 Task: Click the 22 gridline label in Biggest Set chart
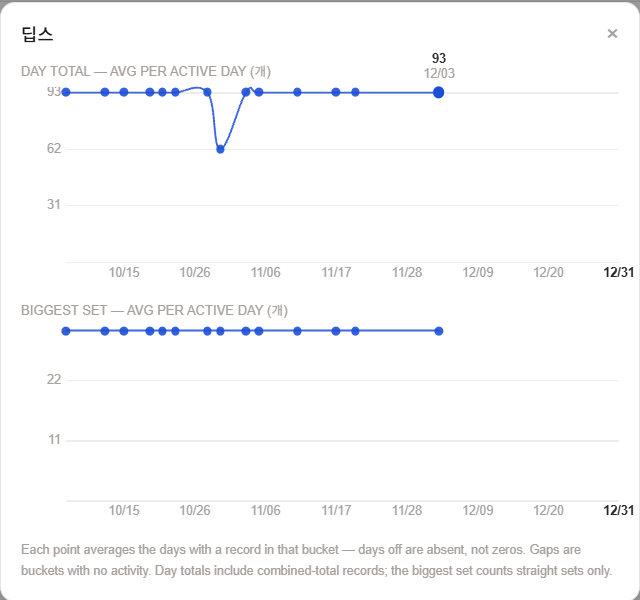(x=53, y=380)
